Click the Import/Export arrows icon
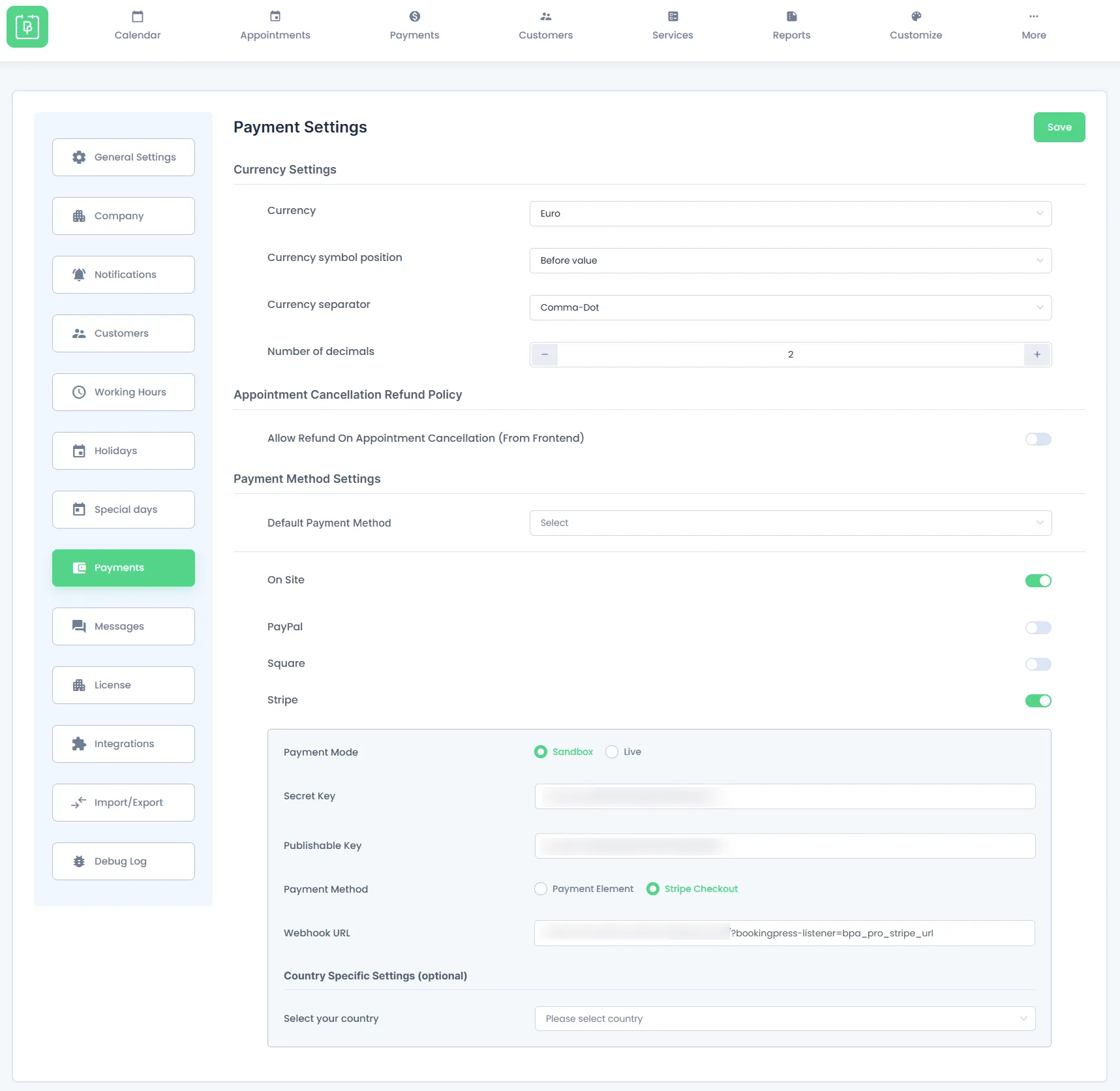This screenshot has width=1120, height=1091. tap(79, 803)
